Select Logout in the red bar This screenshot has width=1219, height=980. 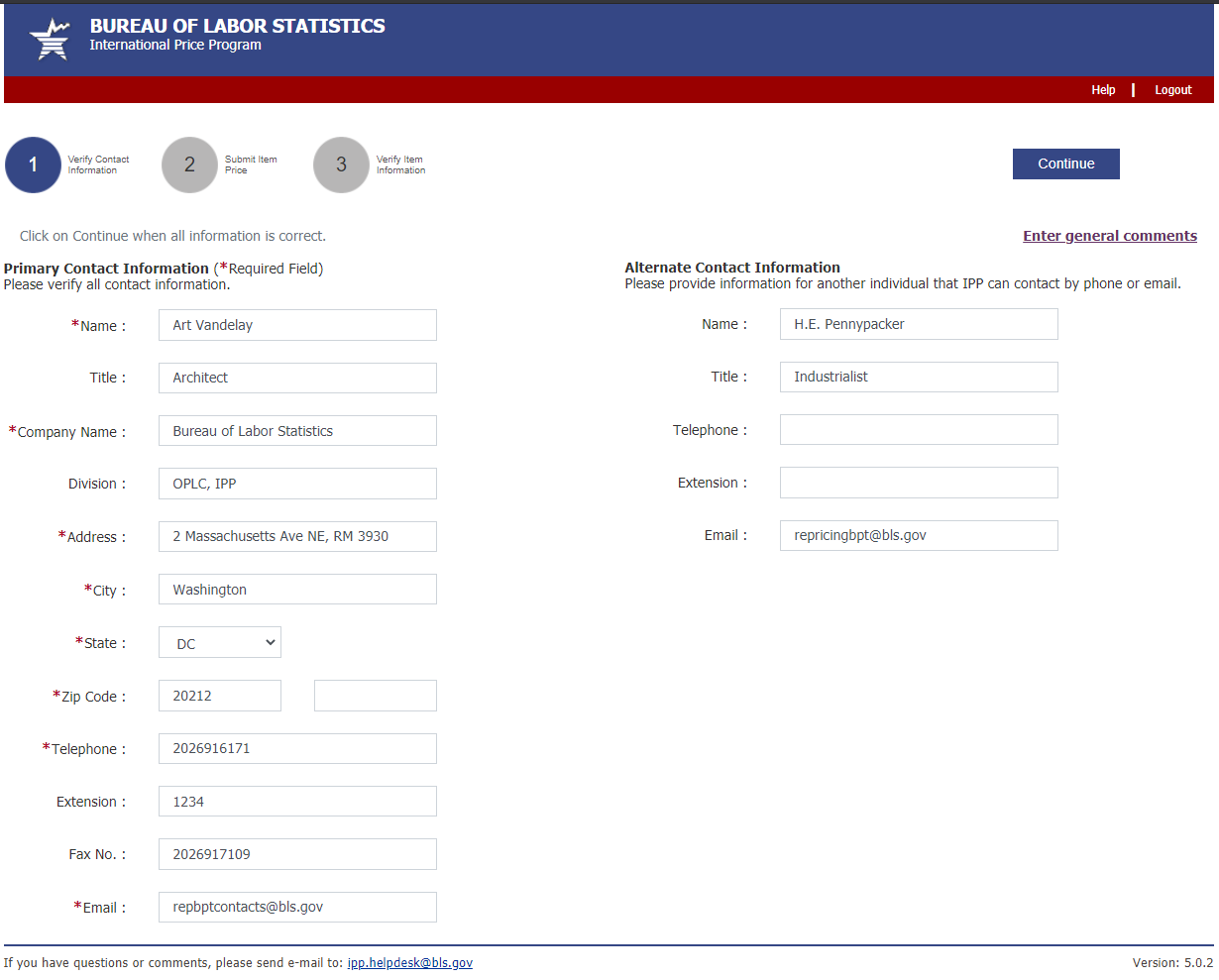(x=1173, y=90)
